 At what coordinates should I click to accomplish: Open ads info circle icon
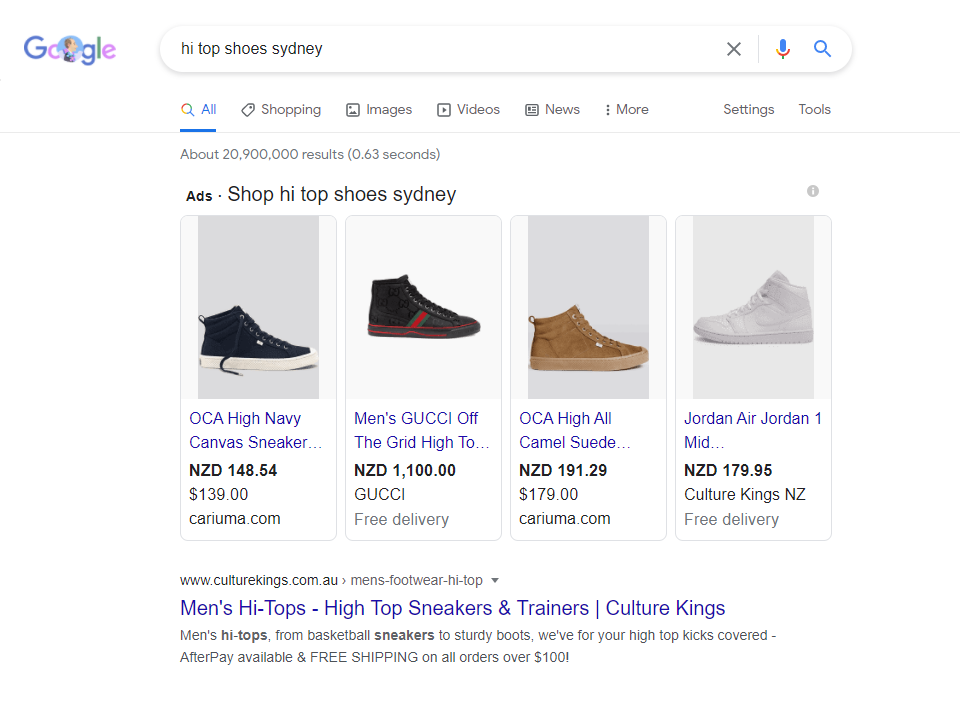(x=812, y=191)
